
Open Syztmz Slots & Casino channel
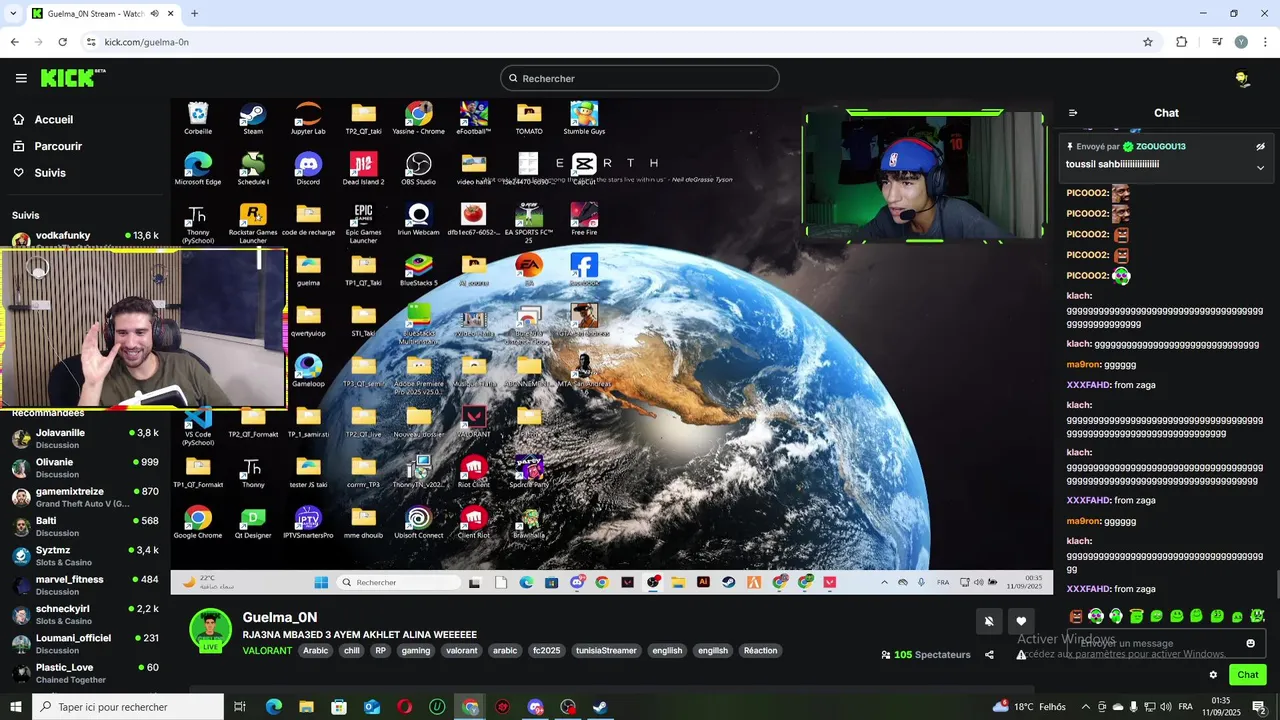click(x=85, y=555)
